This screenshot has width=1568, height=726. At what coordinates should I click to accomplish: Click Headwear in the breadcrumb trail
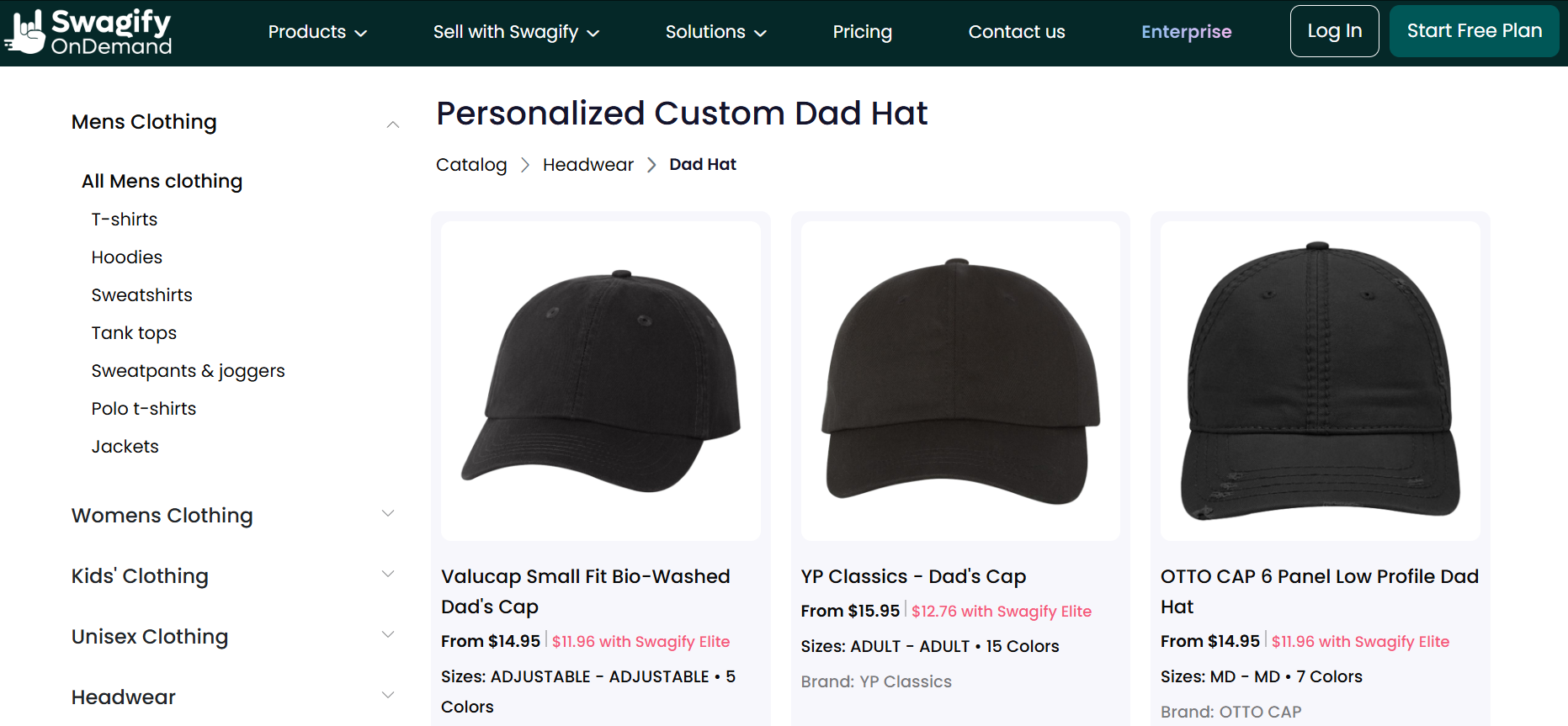coord(587,165)
